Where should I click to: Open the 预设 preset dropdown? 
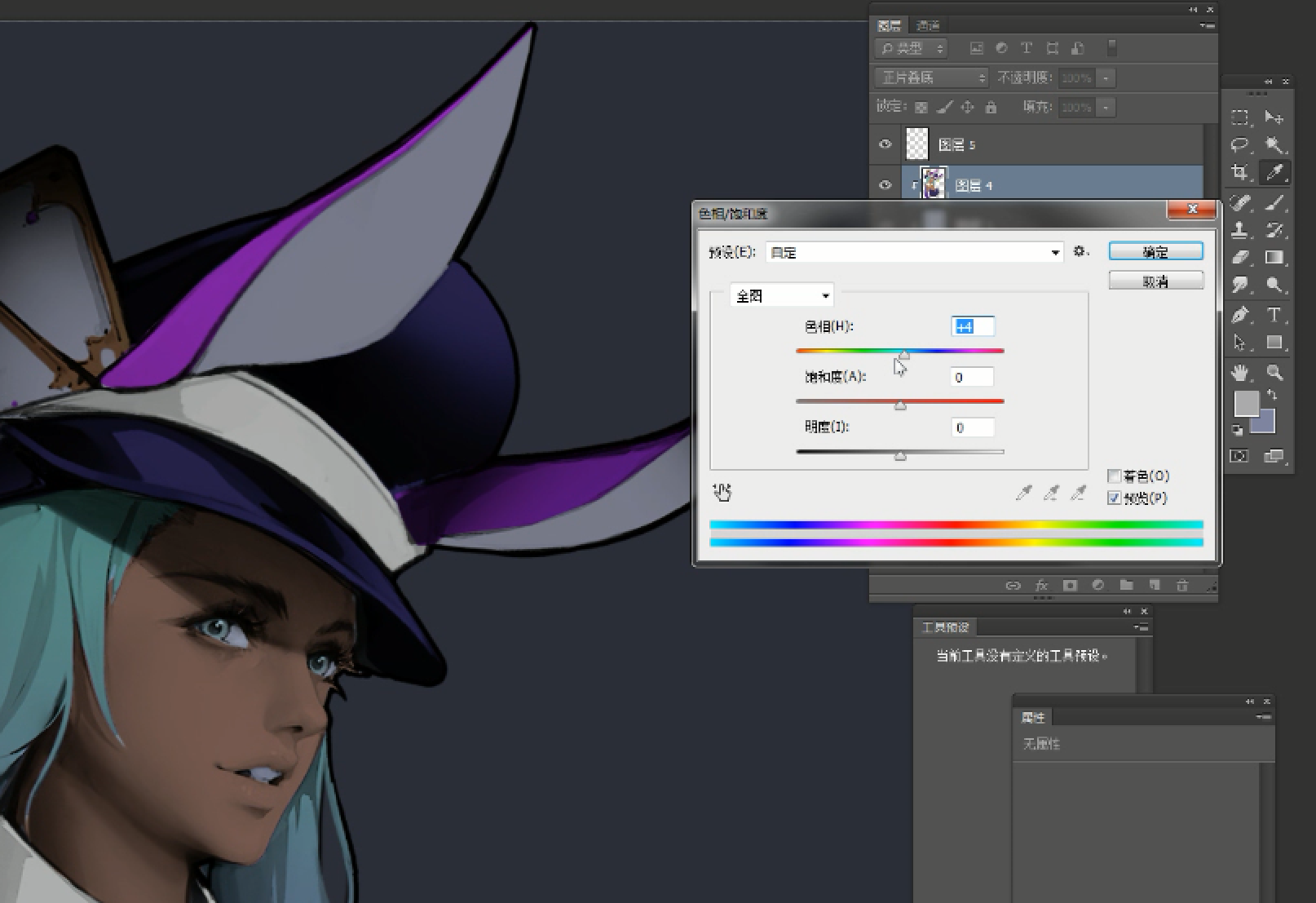point(915,253)
